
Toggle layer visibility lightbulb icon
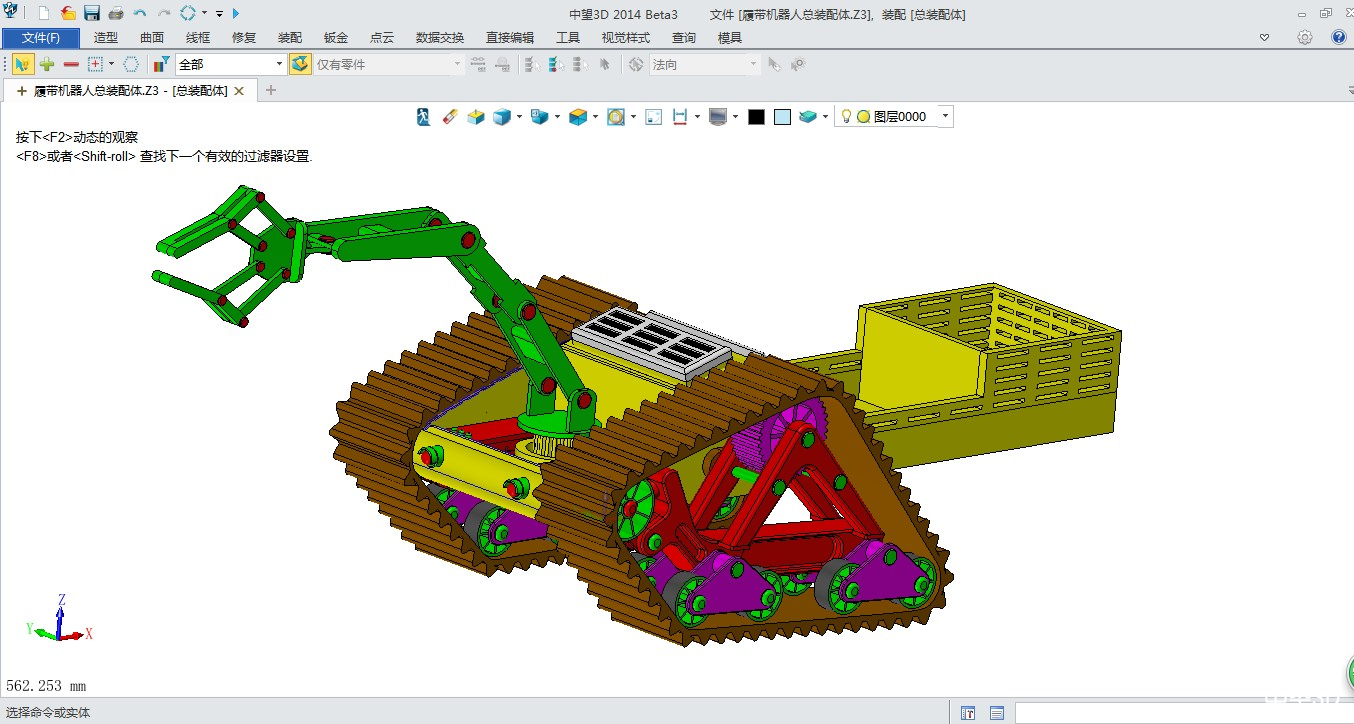845,117
